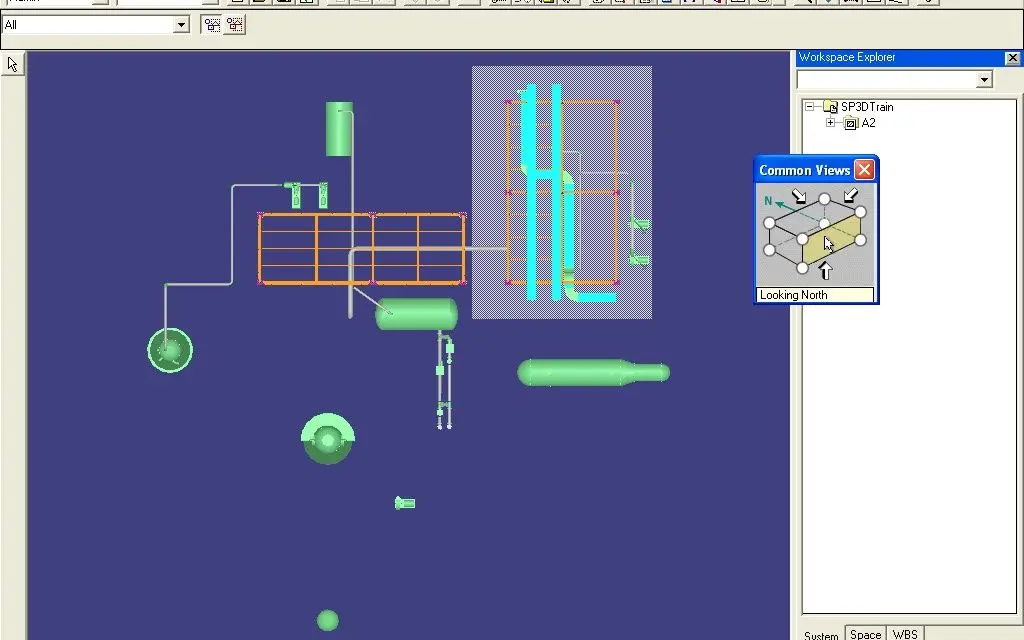Image resolution: width=1024 pixels, height=640 pixels.
Task: Enable the Inside/Overlapping fence selection mode
Action: (234, 25)
